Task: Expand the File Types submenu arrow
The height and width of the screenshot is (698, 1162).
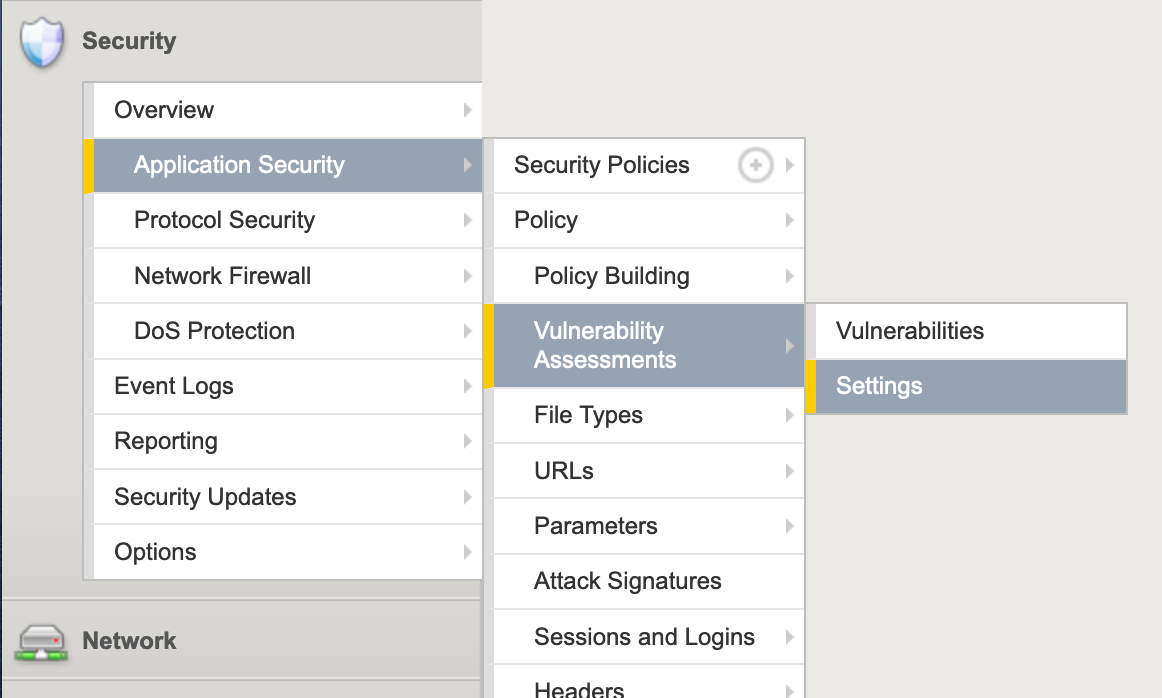Action: (789, 415)
